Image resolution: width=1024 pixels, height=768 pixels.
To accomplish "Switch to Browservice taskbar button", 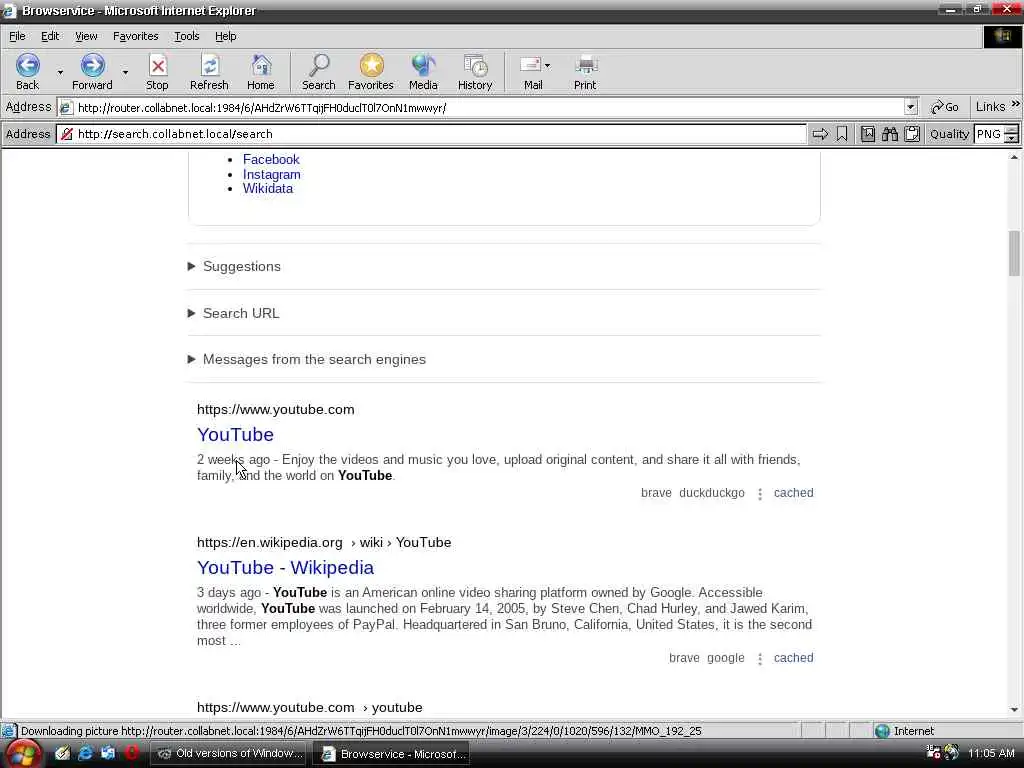I will 392,754.
